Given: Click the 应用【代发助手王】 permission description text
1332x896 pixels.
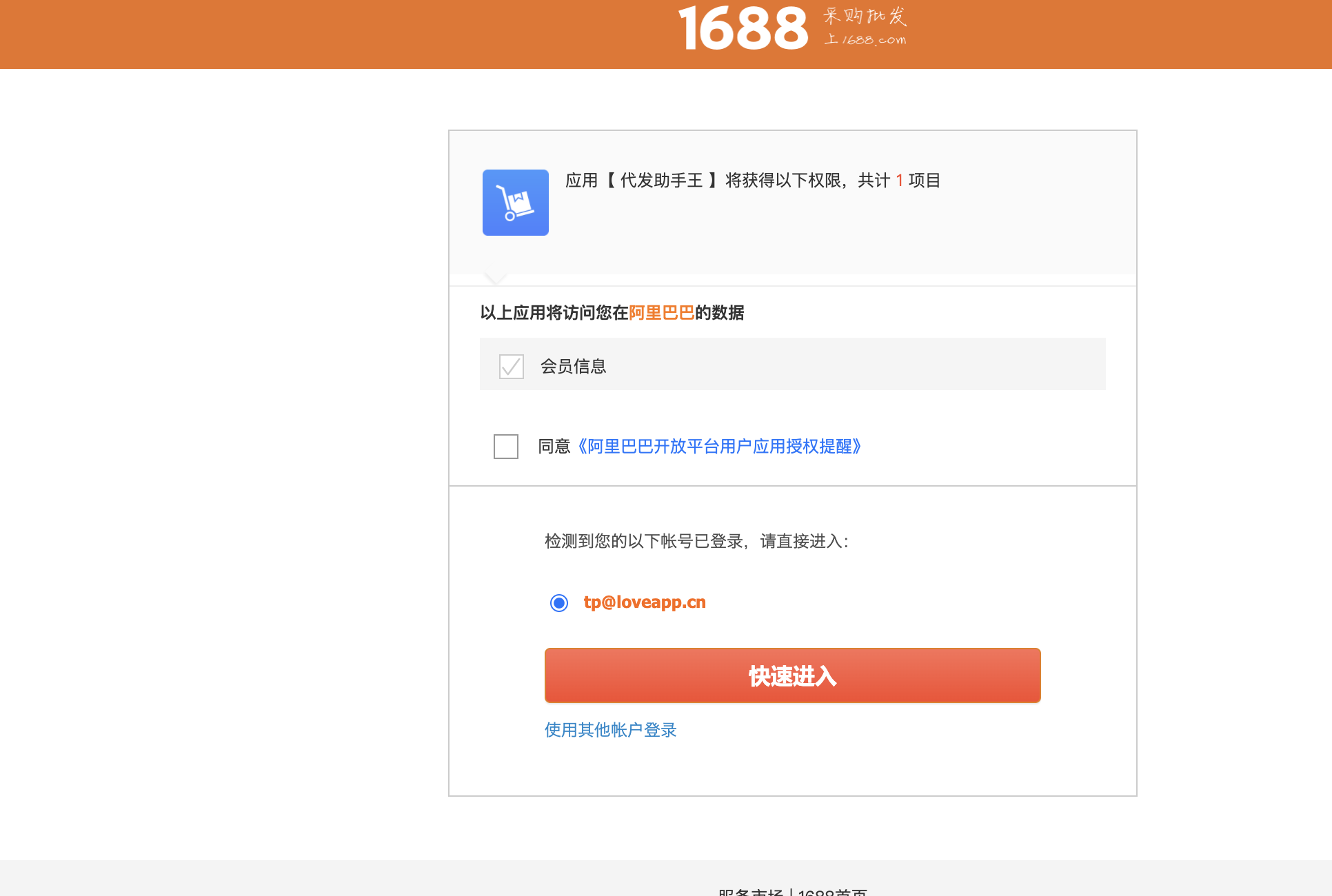Looking at the screenshot, I should [x=753, y=181].
